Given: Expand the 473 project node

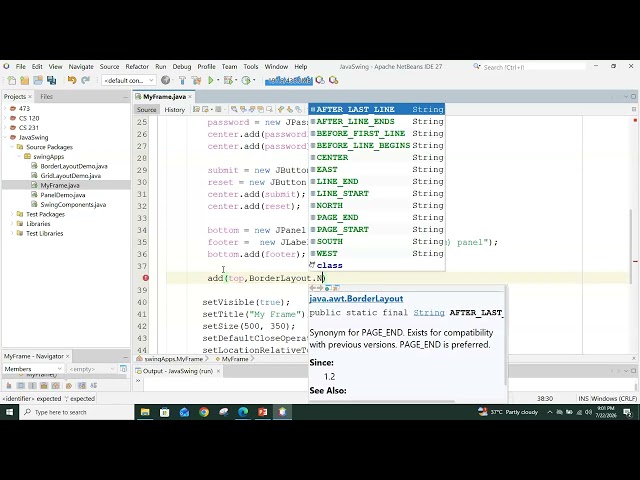Looking at the screenshot, I should [x=5, y=109].
